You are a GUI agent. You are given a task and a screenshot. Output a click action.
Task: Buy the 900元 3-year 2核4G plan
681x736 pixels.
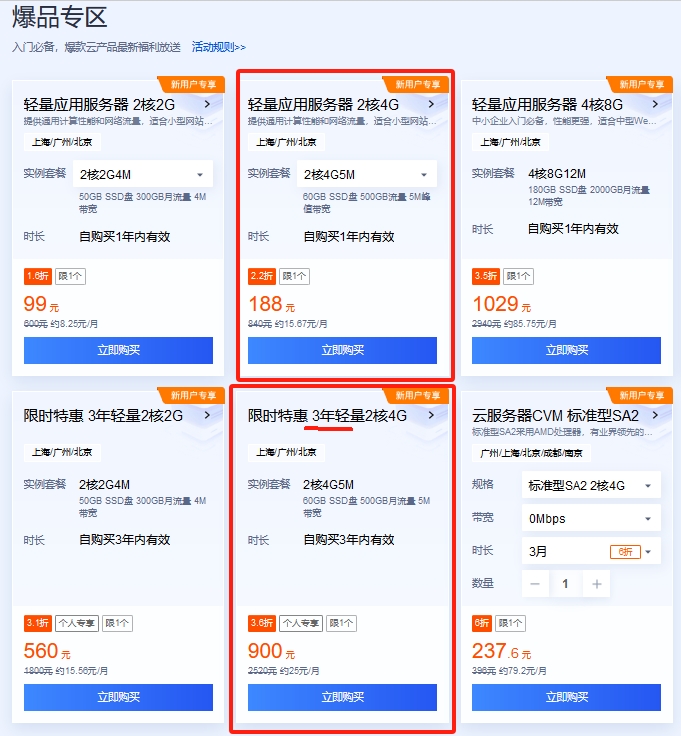pyautogui.click(x=342, y=697)
